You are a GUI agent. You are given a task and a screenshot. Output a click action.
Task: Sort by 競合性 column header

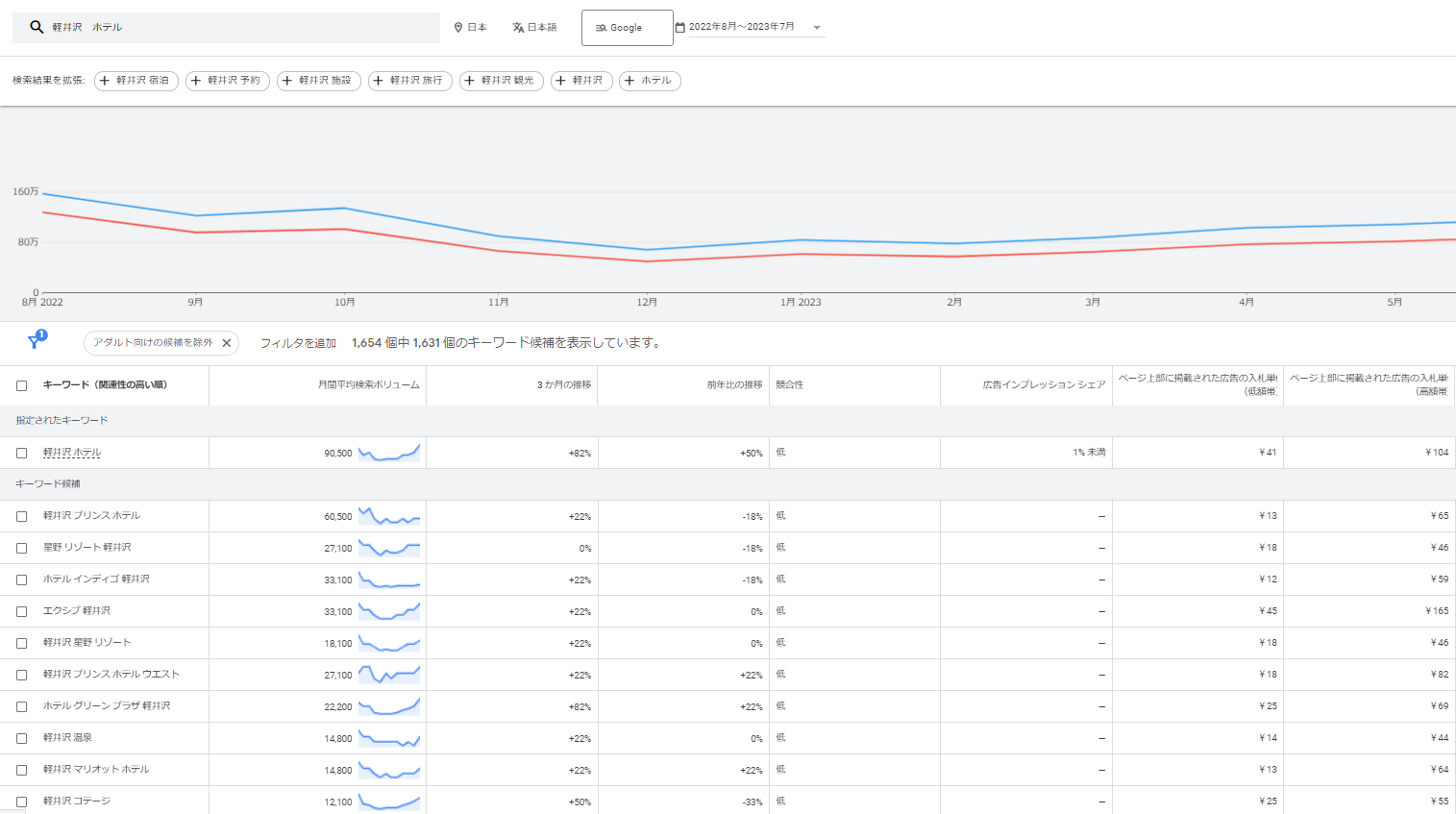point(790,385)
